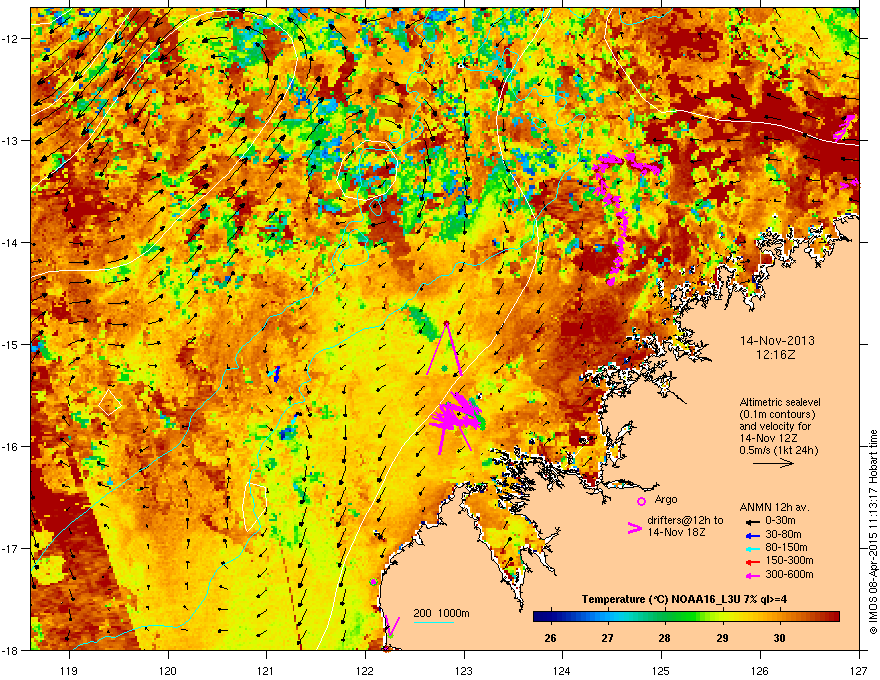Click colorbar tick label 28

664,638
